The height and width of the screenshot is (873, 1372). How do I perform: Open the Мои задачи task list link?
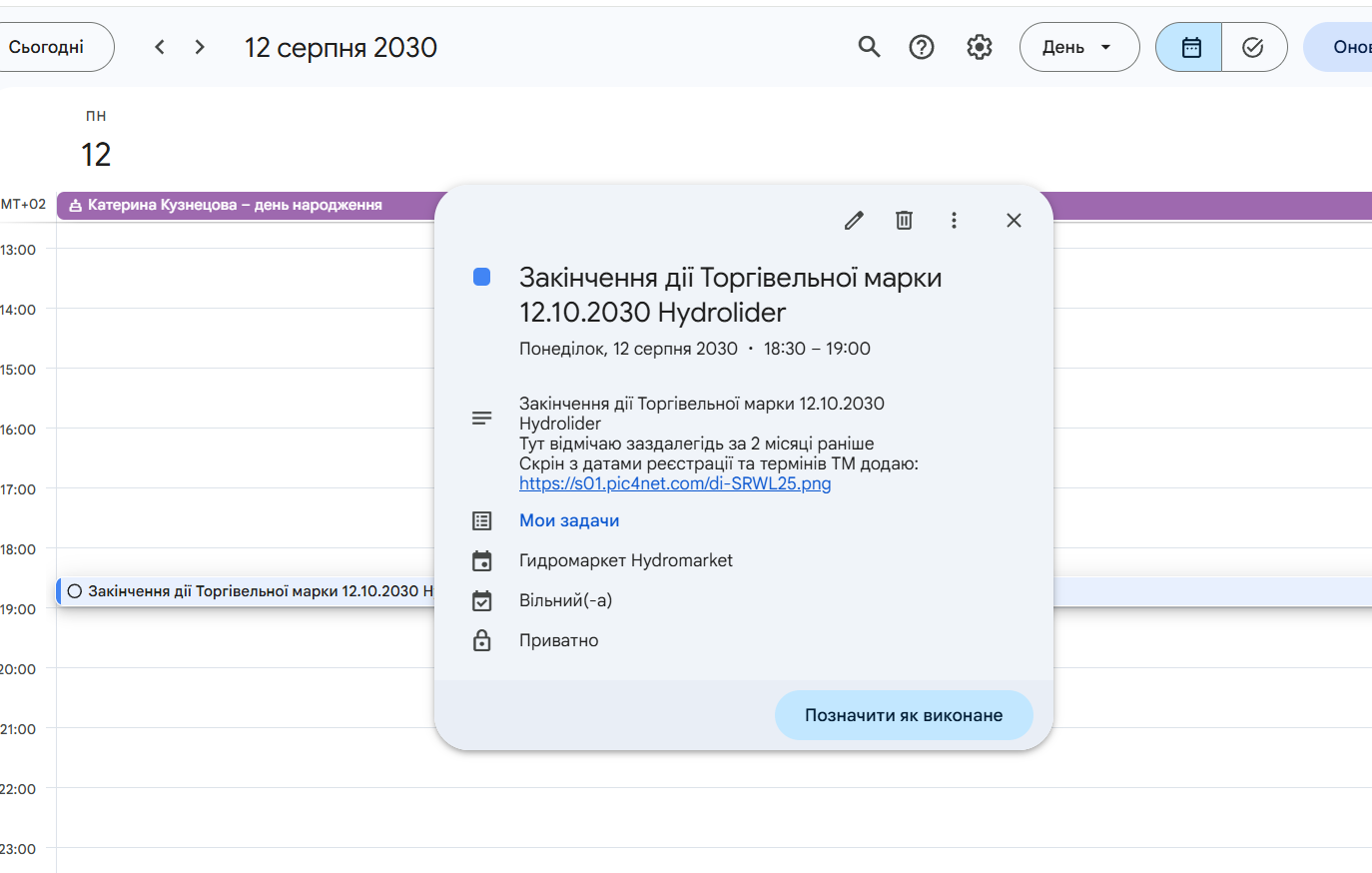(x=569, y=520)
